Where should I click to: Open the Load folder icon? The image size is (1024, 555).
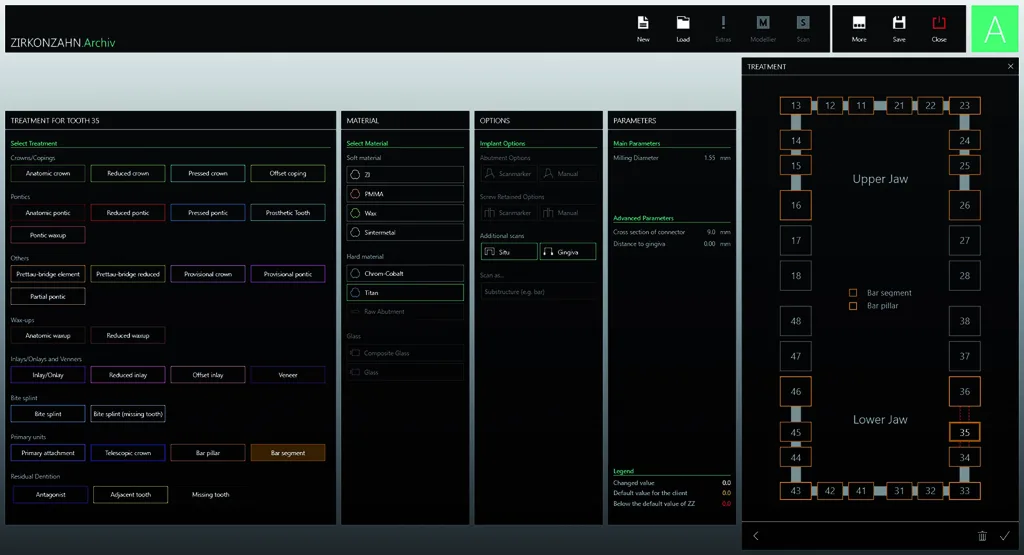(x=683, y=24)
